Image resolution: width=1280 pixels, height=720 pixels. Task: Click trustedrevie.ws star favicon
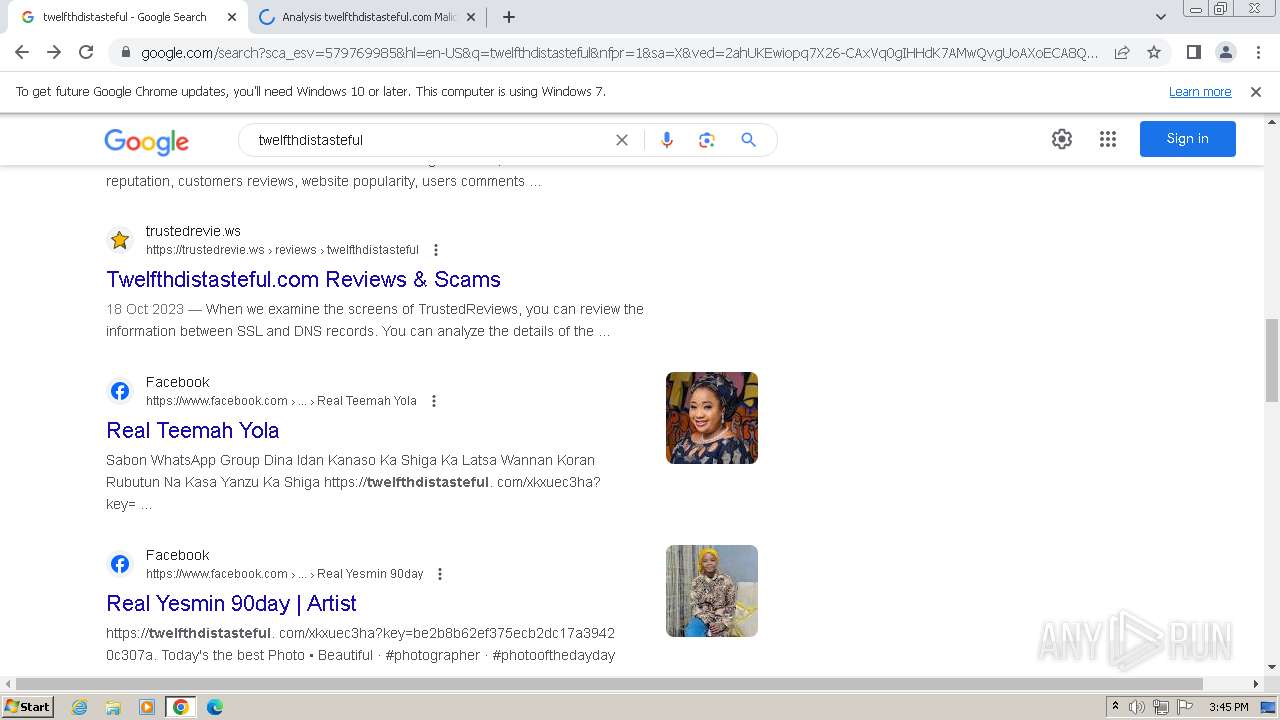tap(120, 240)
